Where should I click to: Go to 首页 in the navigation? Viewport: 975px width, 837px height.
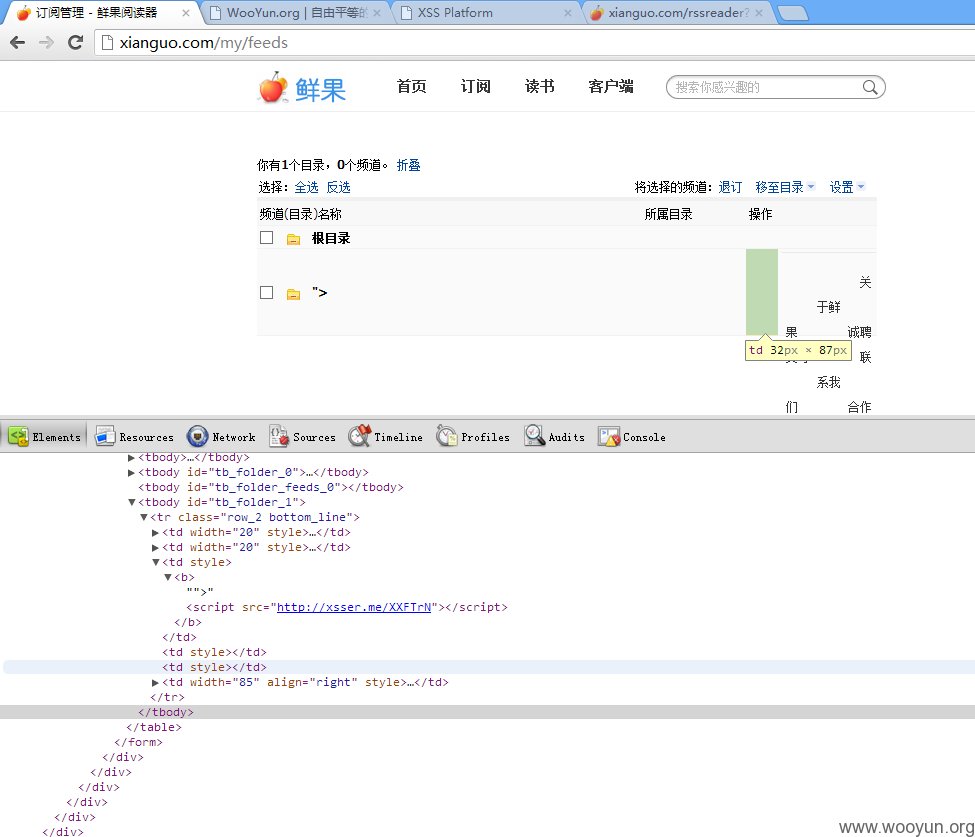pos(412,86)
